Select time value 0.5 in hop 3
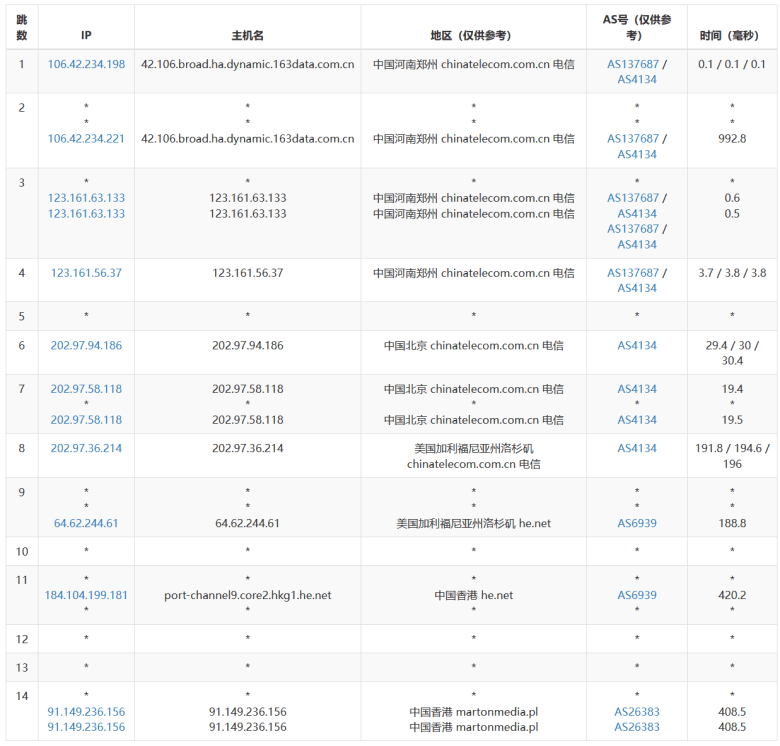 pyautogui.click(x=732, y=214)
